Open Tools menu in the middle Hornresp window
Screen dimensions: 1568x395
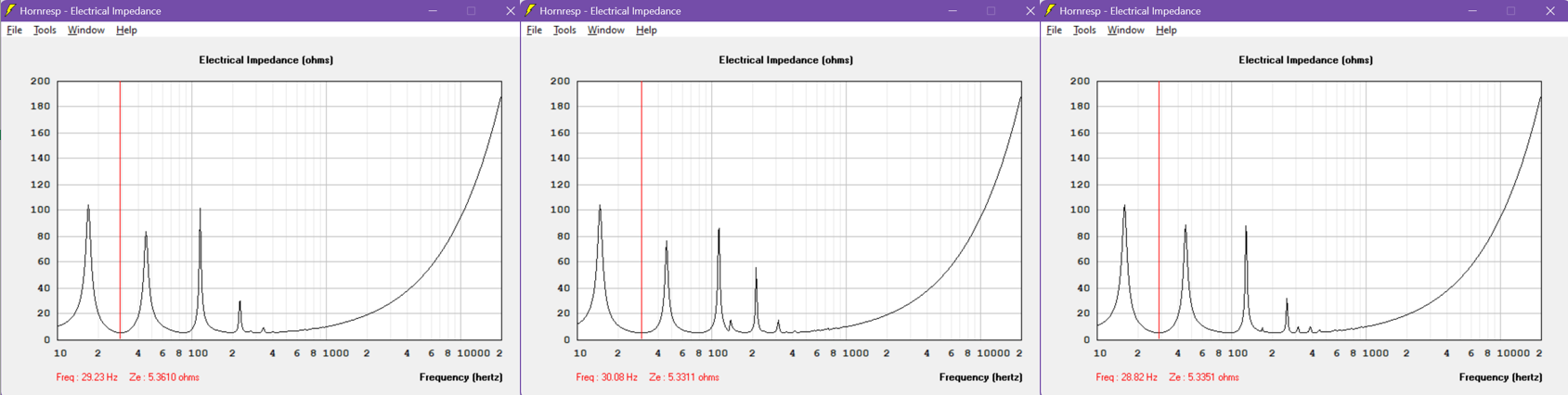pos(564,31)
